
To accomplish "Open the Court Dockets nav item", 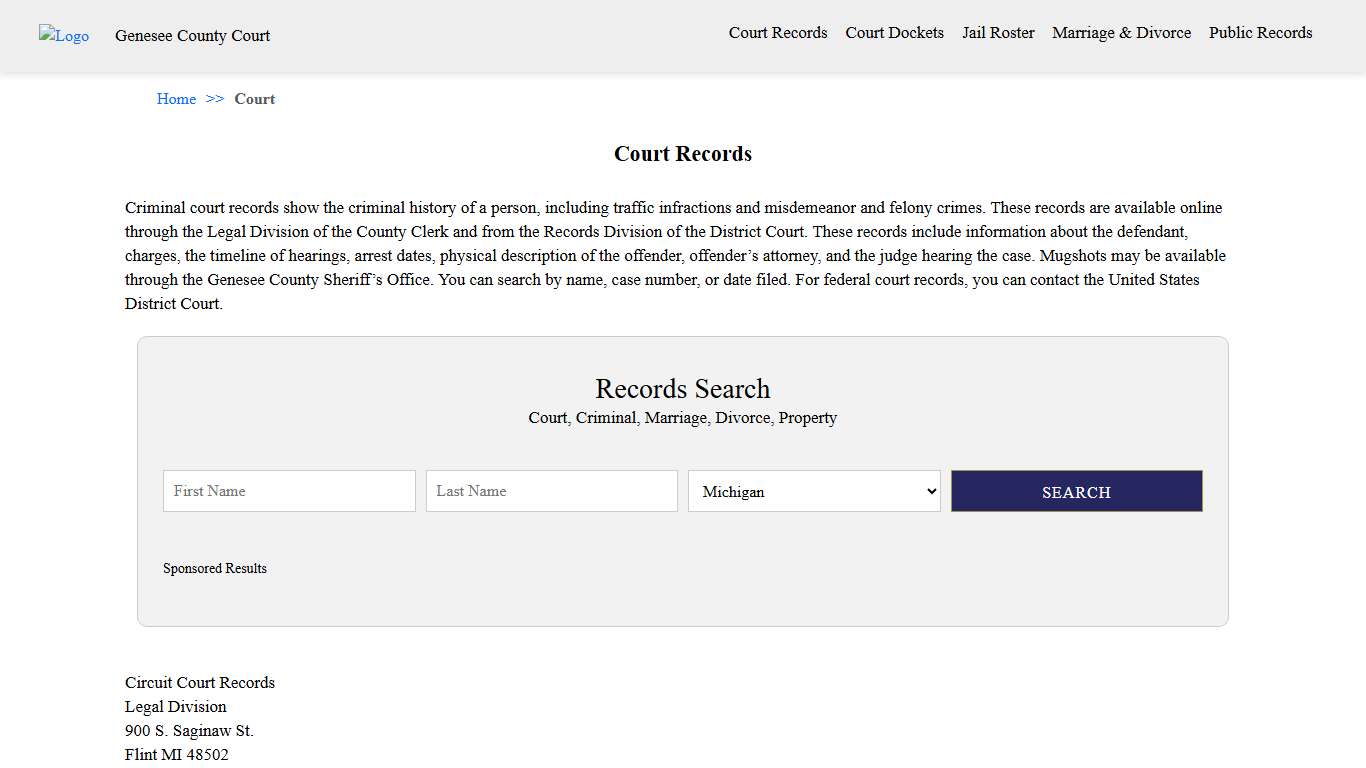I will pyautogui.click(x=894, y=33).
